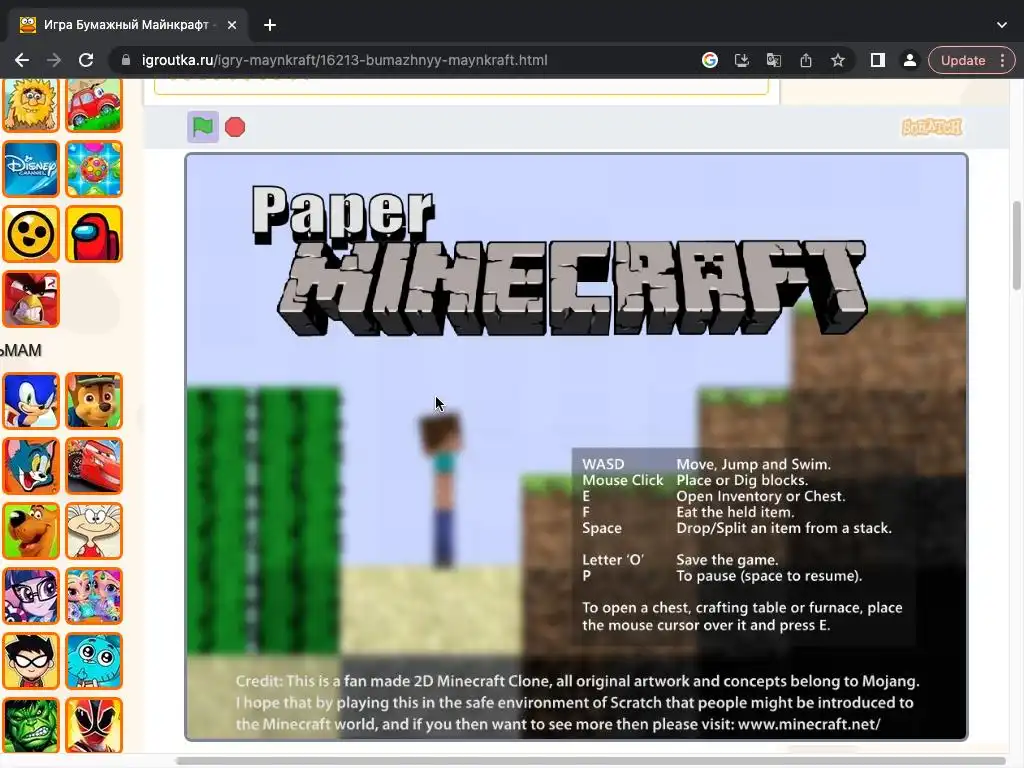Image resolution: width=1024 pixels, height=768 pixels.
Task: Open the Cars Lightning McQueen thumbnail
Action: pos(94,466)
